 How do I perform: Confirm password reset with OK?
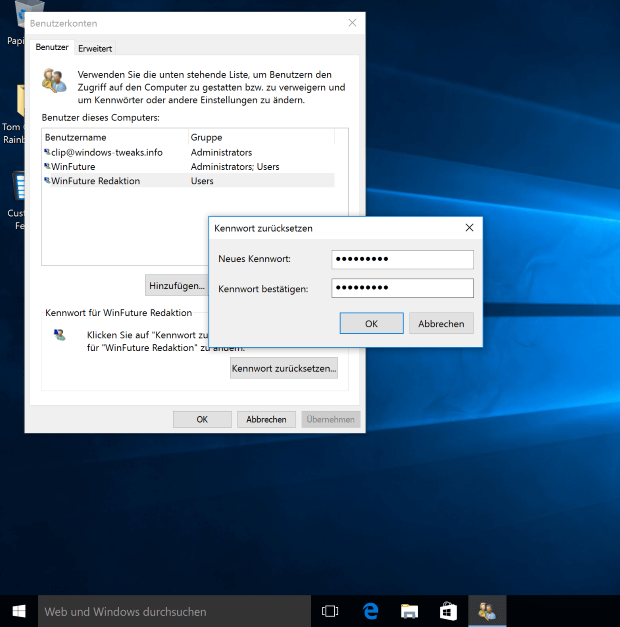pyautogui.click(x=372, y=323)
